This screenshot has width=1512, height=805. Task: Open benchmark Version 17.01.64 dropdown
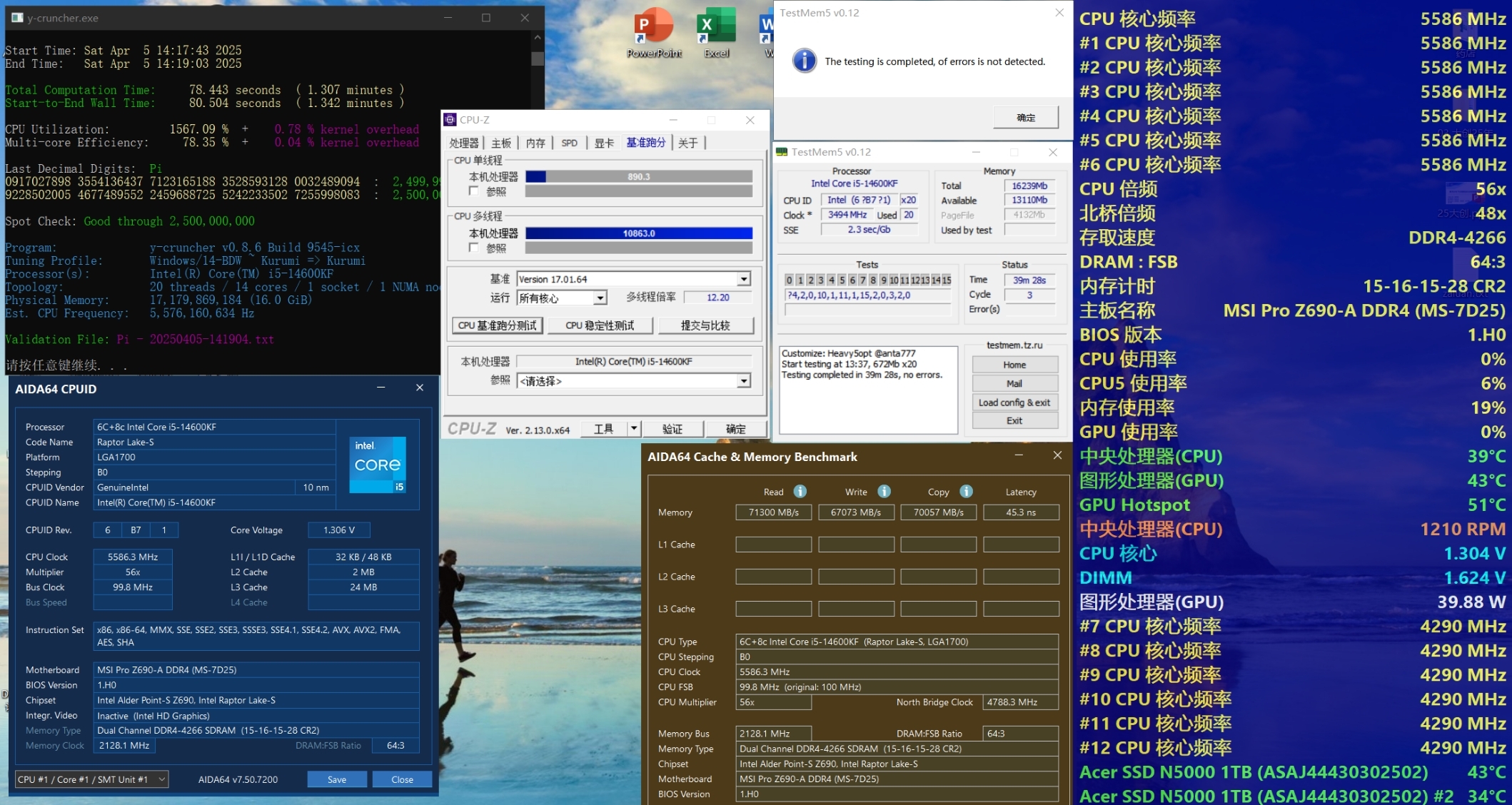(744, 279)
